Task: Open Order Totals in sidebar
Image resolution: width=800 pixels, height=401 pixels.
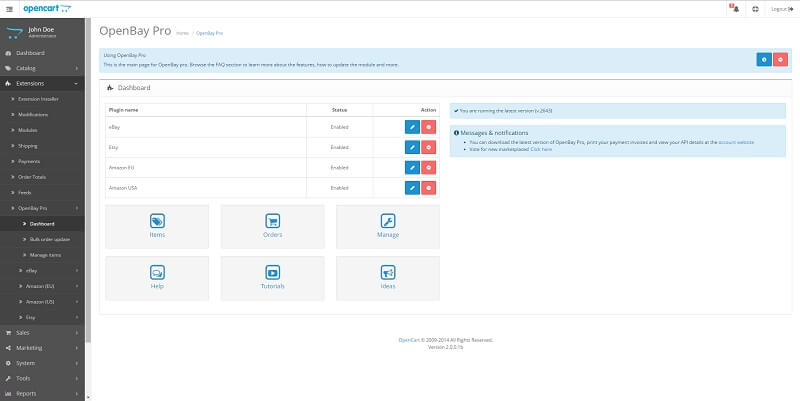Action: (x=42, y=177)
